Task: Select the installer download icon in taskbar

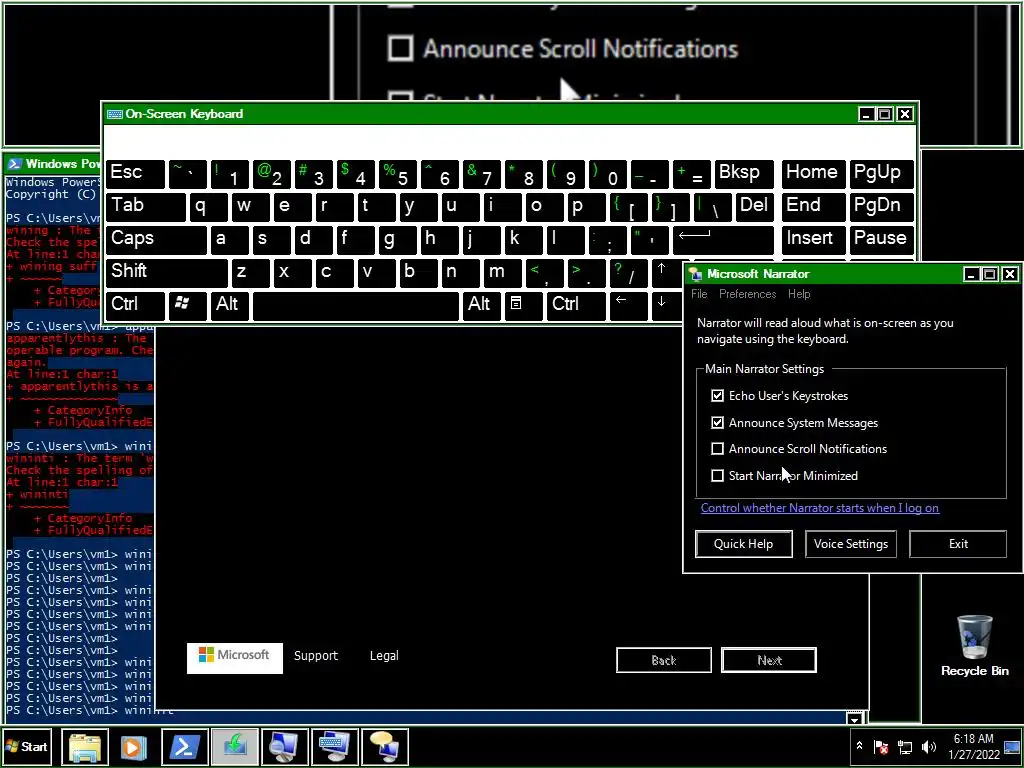Action: coord(234,747)
